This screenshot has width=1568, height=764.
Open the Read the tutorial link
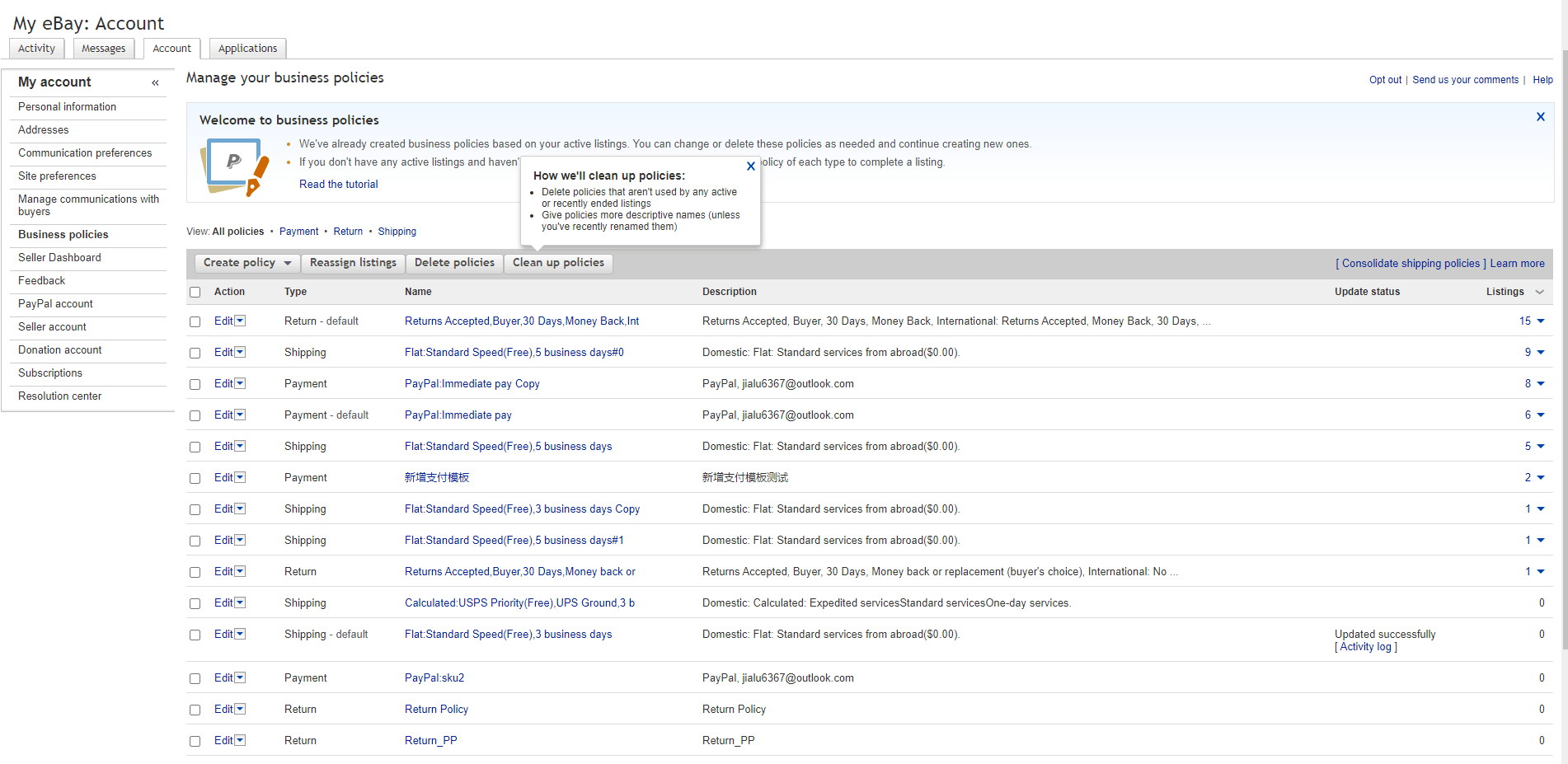click(338, 185)
